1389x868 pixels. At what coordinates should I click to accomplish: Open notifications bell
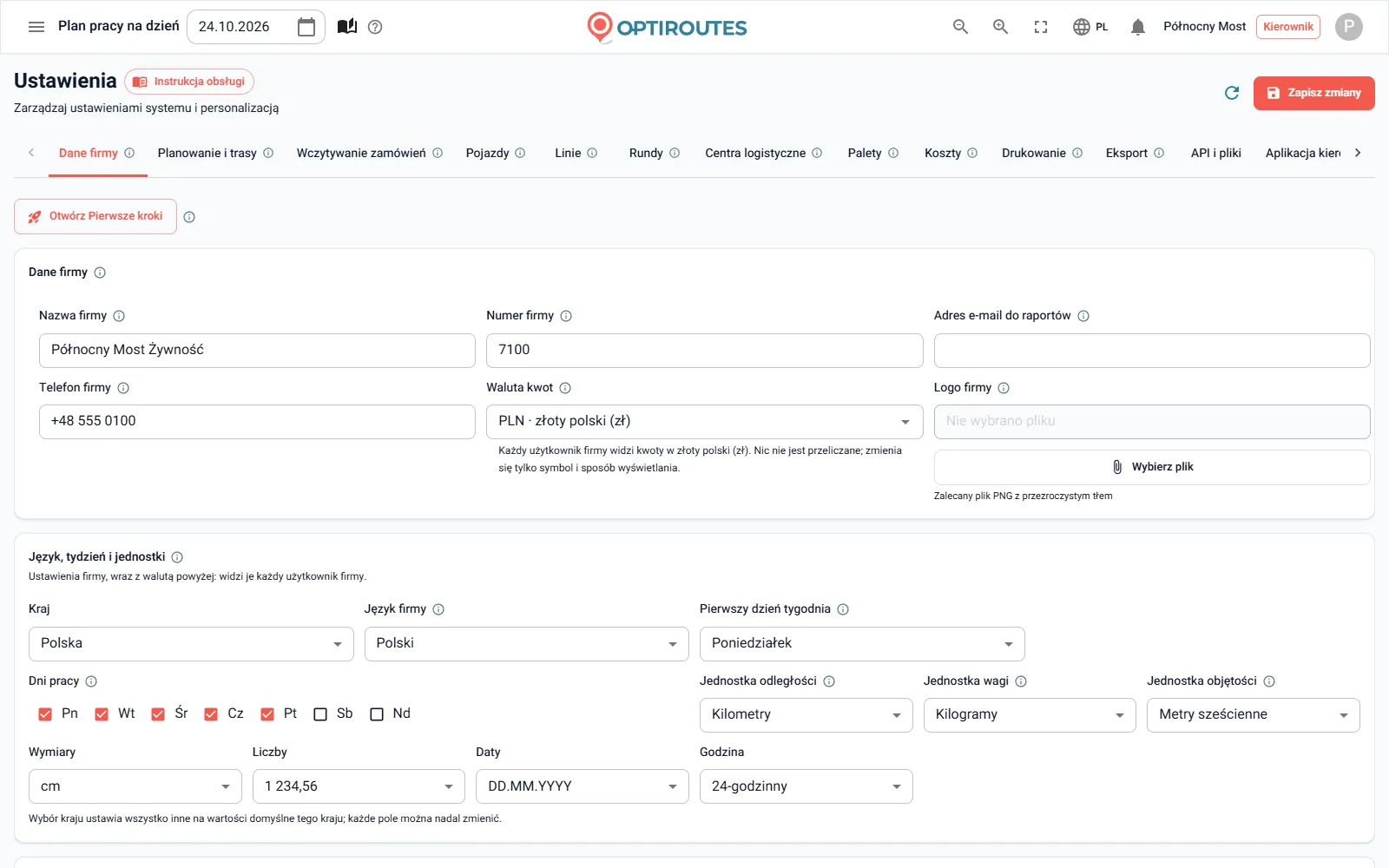pyautogui.click(x=1138, y=27)
